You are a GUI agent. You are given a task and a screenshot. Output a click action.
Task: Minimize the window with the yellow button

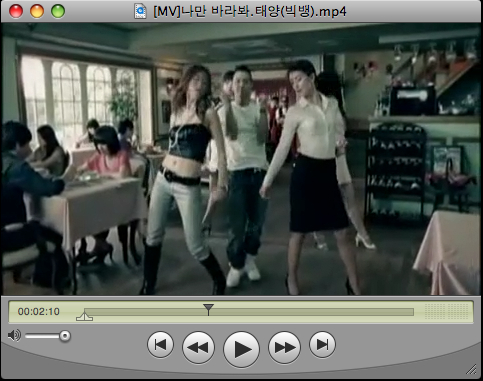coord(37,11)
